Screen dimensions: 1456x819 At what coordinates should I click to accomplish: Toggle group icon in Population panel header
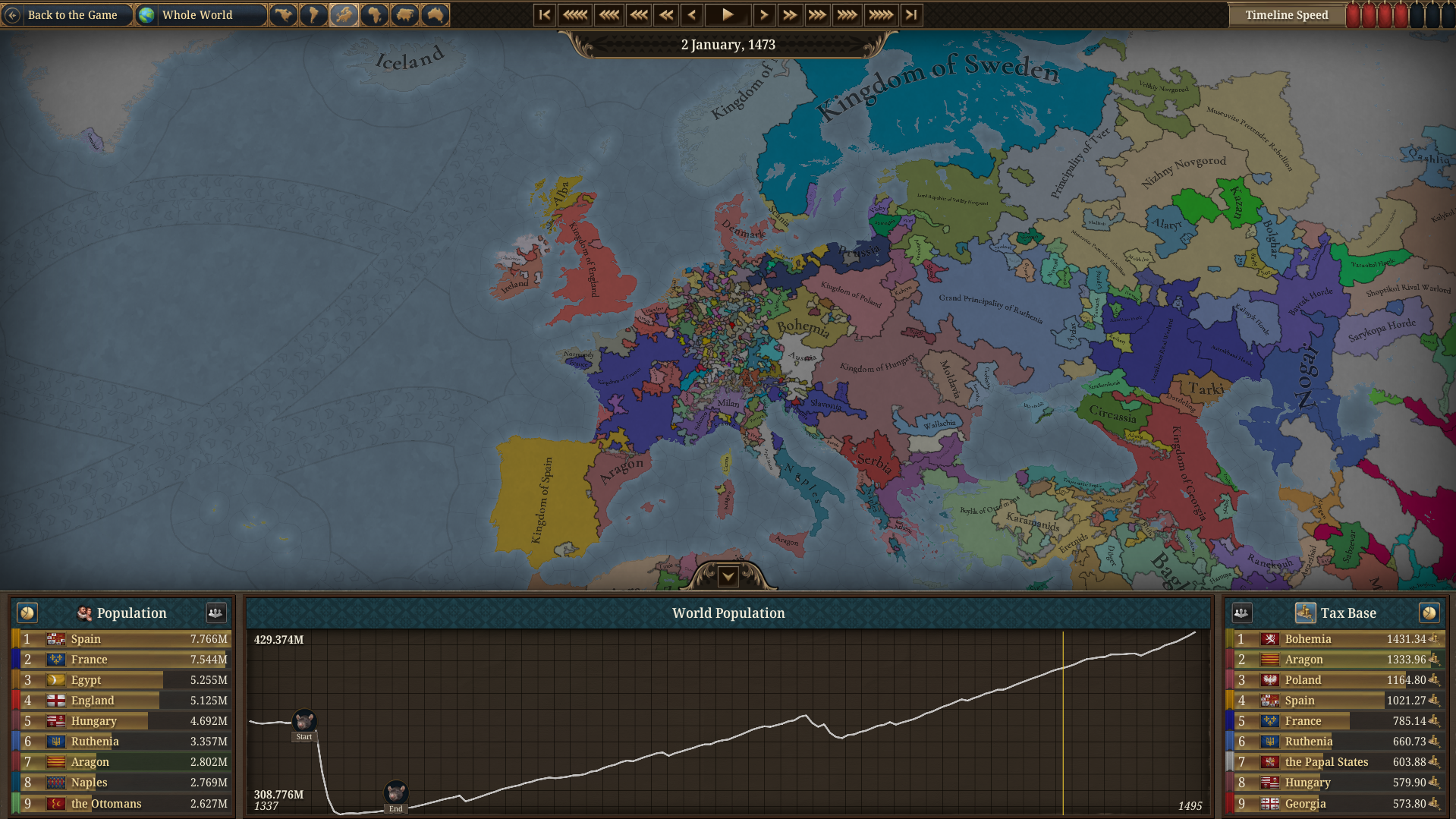tap(216, 613)
